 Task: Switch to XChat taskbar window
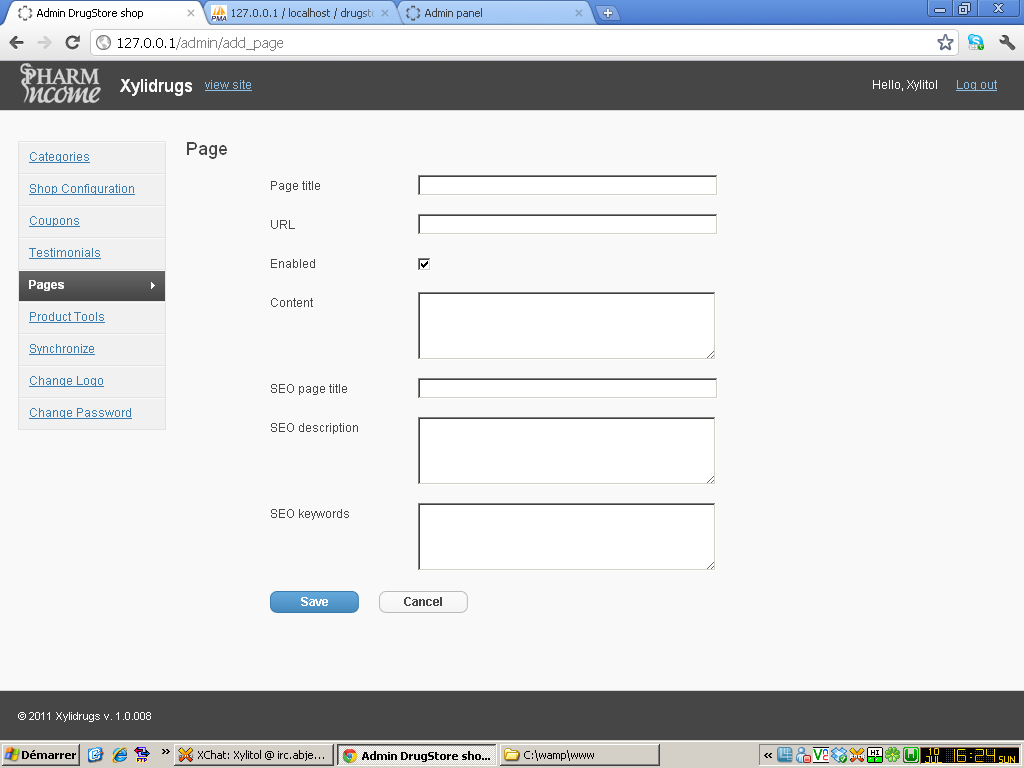click(x=254, y=755)
